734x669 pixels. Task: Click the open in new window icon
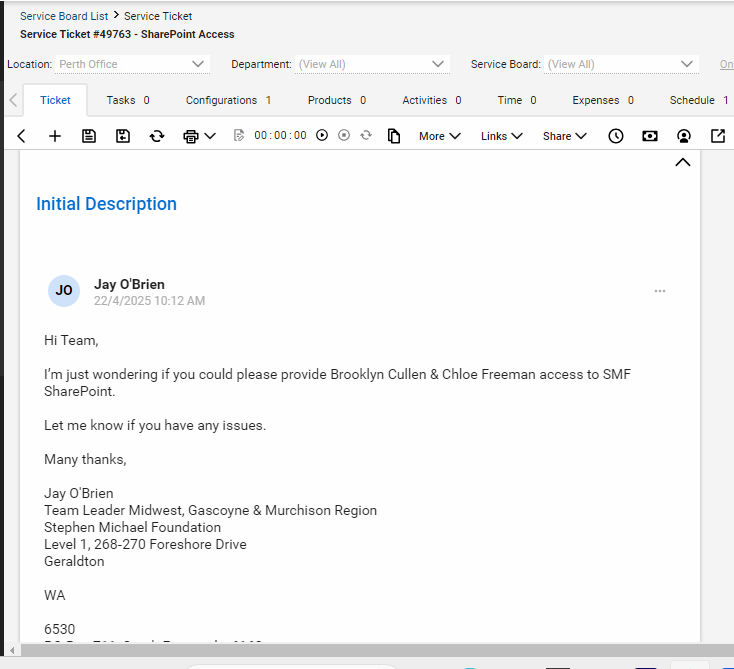coord(718,136)
